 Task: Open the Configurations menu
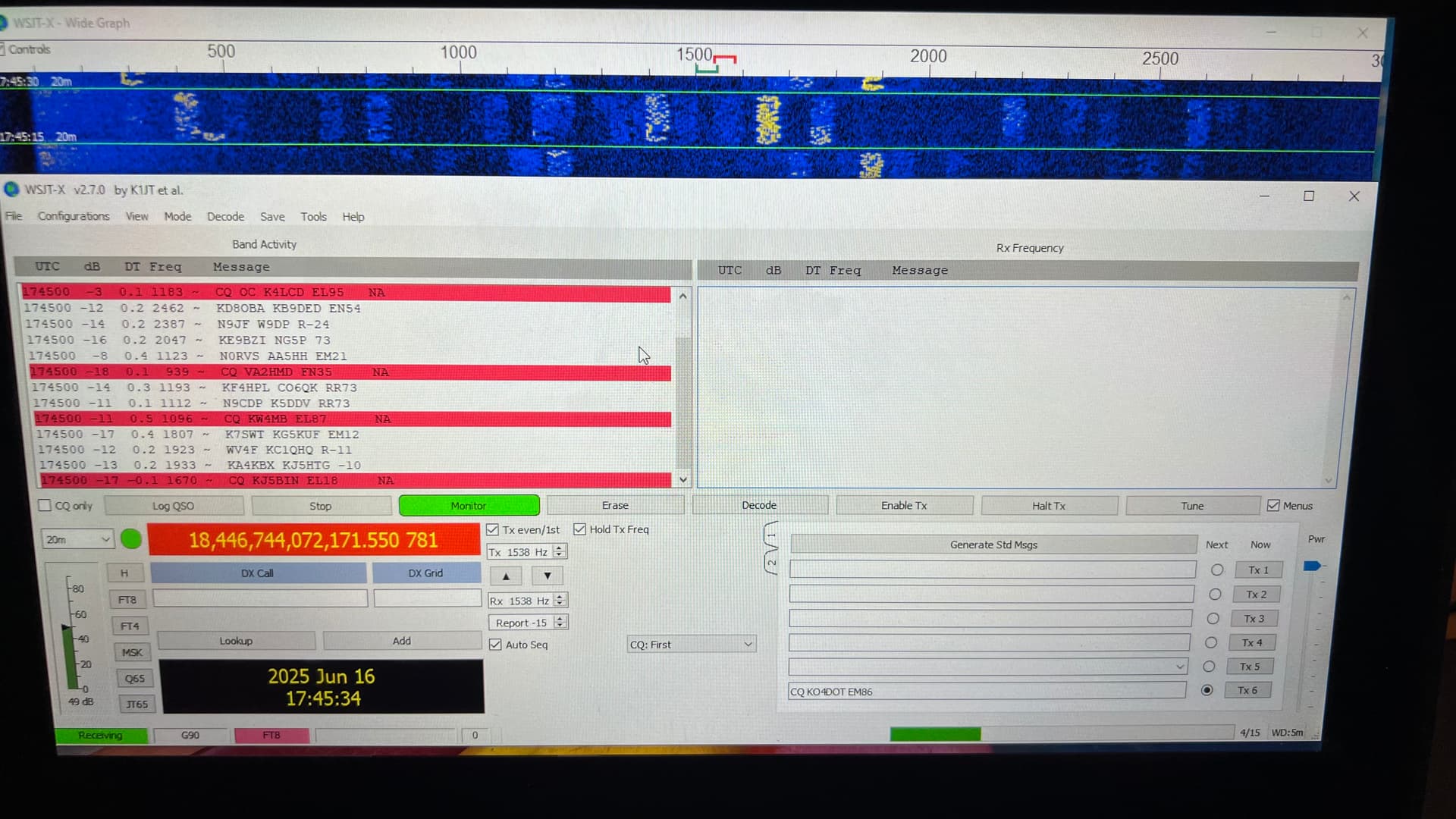[74, 216]
